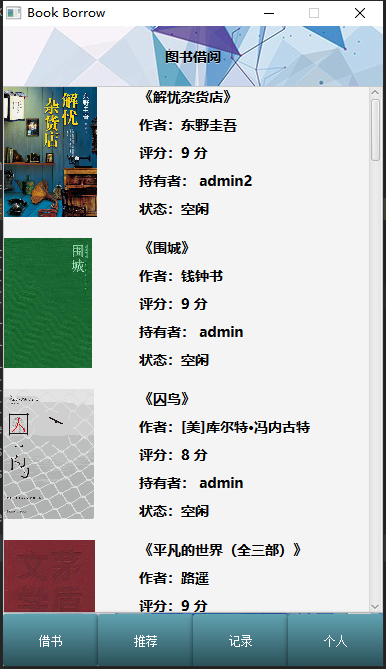Click the holder name admin2

pos(226,181)
